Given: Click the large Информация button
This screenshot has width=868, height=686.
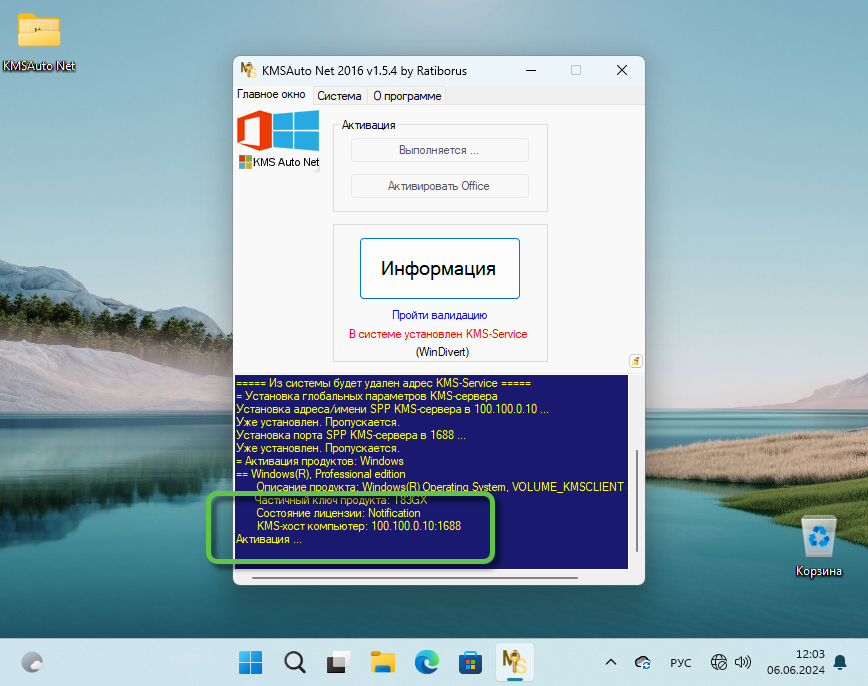Looking at the screenshot, I should tap(440, 269).
